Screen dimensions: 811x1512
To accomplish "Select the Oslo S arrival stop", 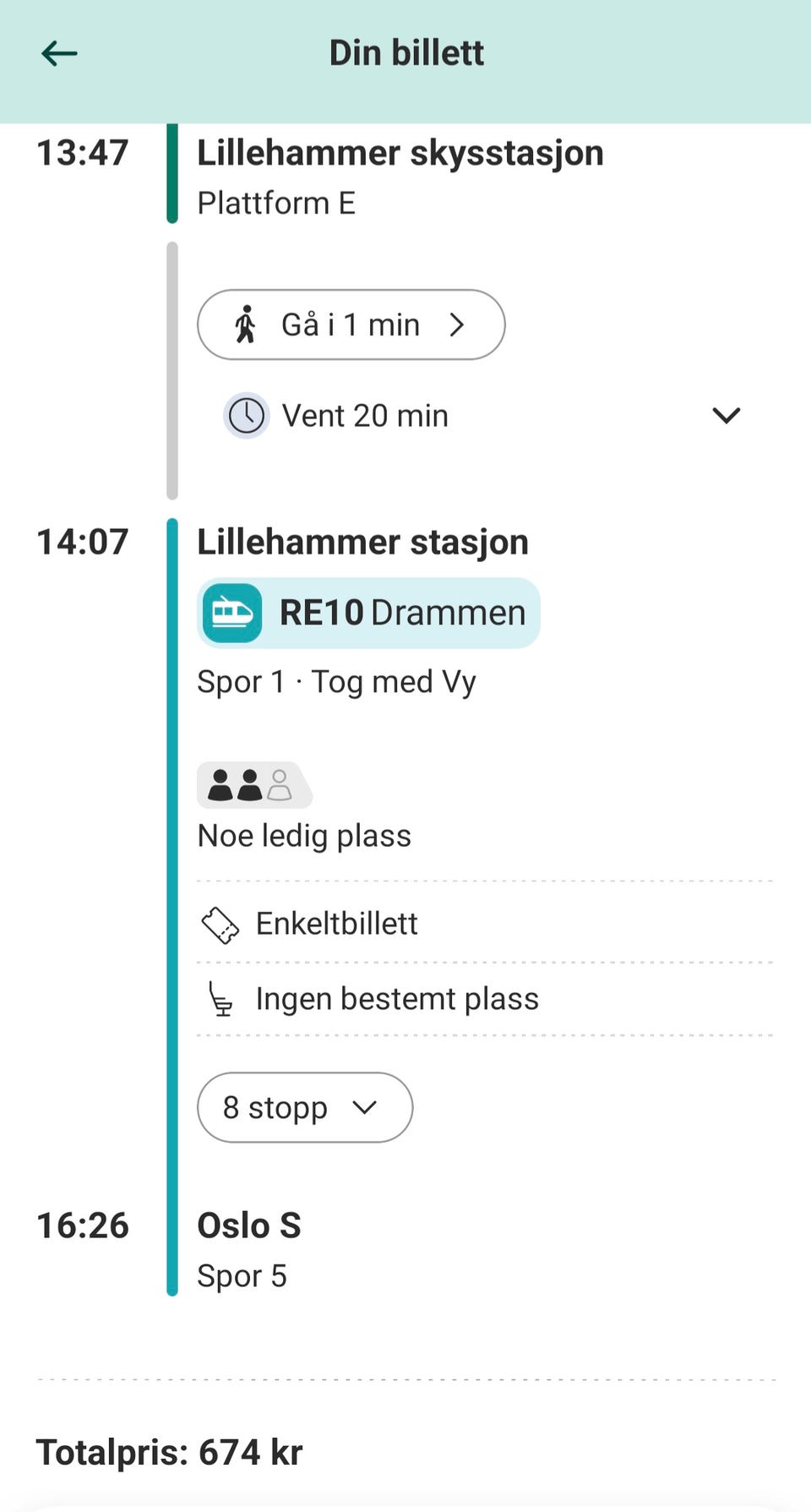I will 248,1225.
